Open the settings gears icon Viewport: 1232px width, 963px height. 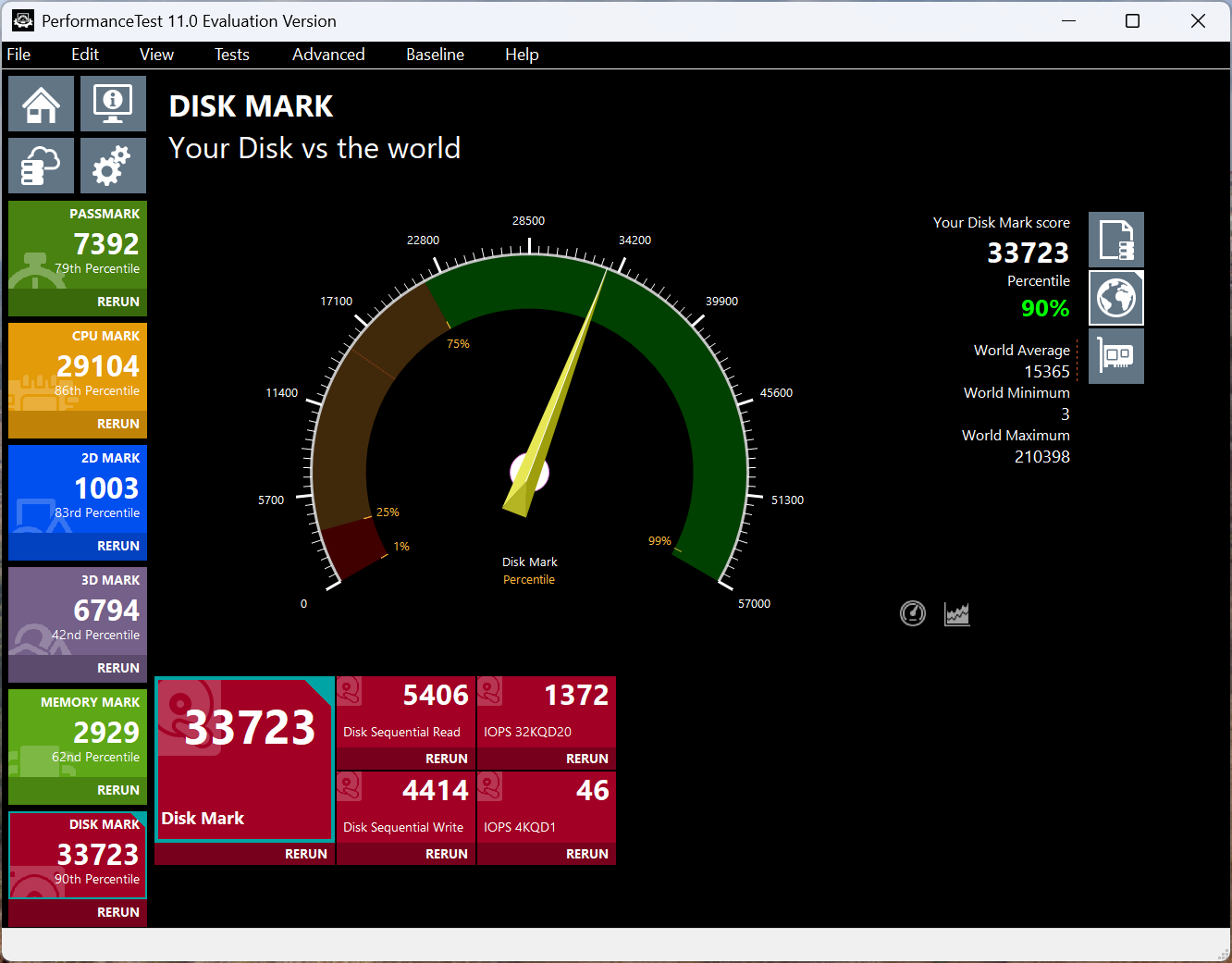tap(113, 166)
